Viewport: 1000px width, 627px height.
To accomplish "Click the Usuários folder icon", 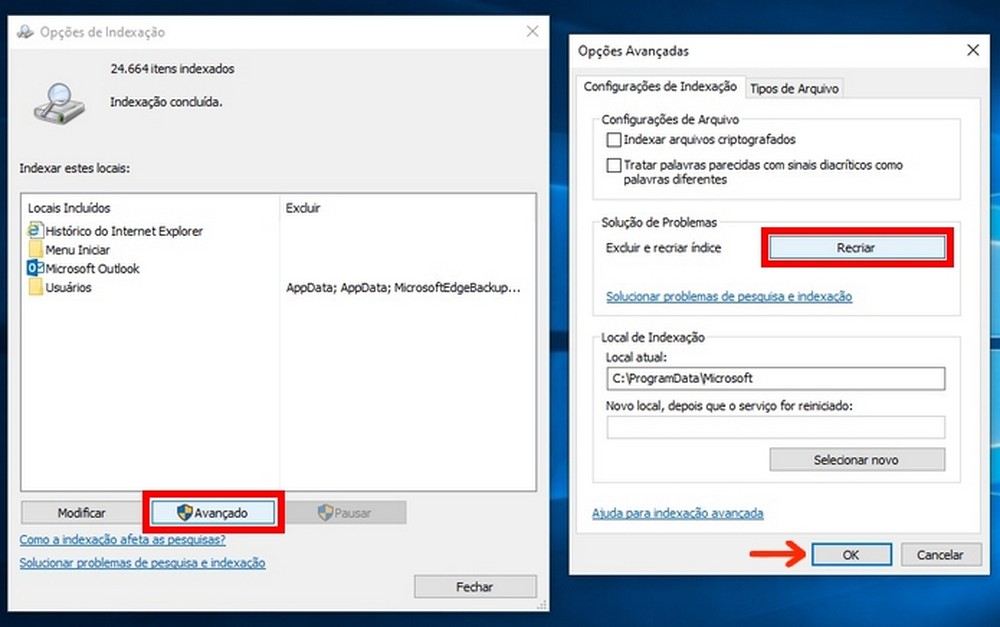I will [x=36, y=287].
